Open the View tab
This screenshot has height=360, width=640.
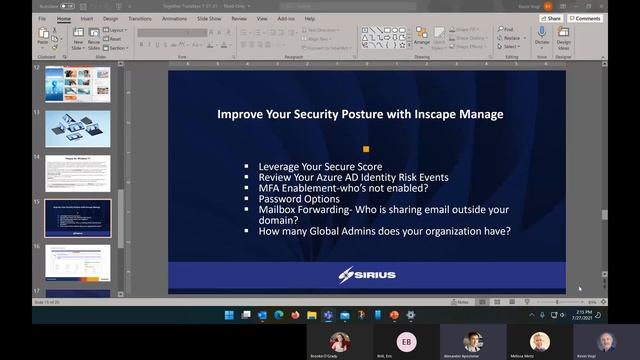pyautogui.click(x=262, y=19)
